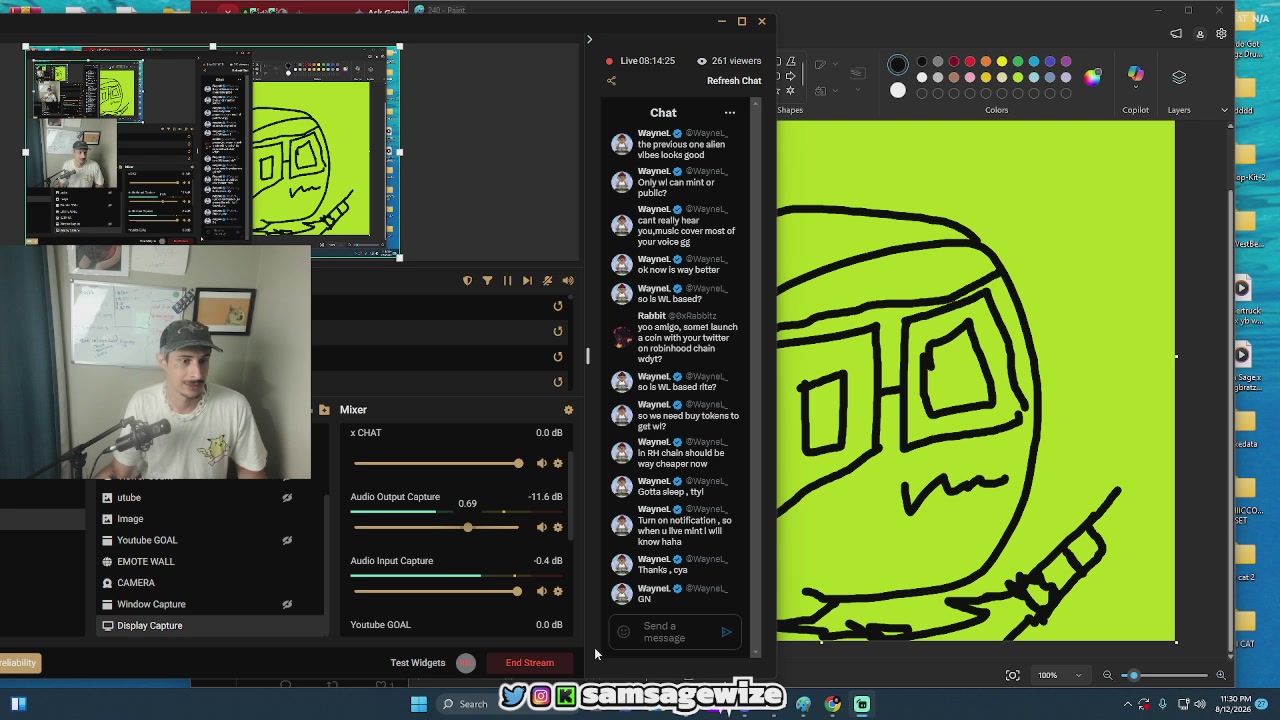Screen dimensions: 1280x720
Task: Click the pause icon in the events toolbar
Action: [x=507, y=281]
